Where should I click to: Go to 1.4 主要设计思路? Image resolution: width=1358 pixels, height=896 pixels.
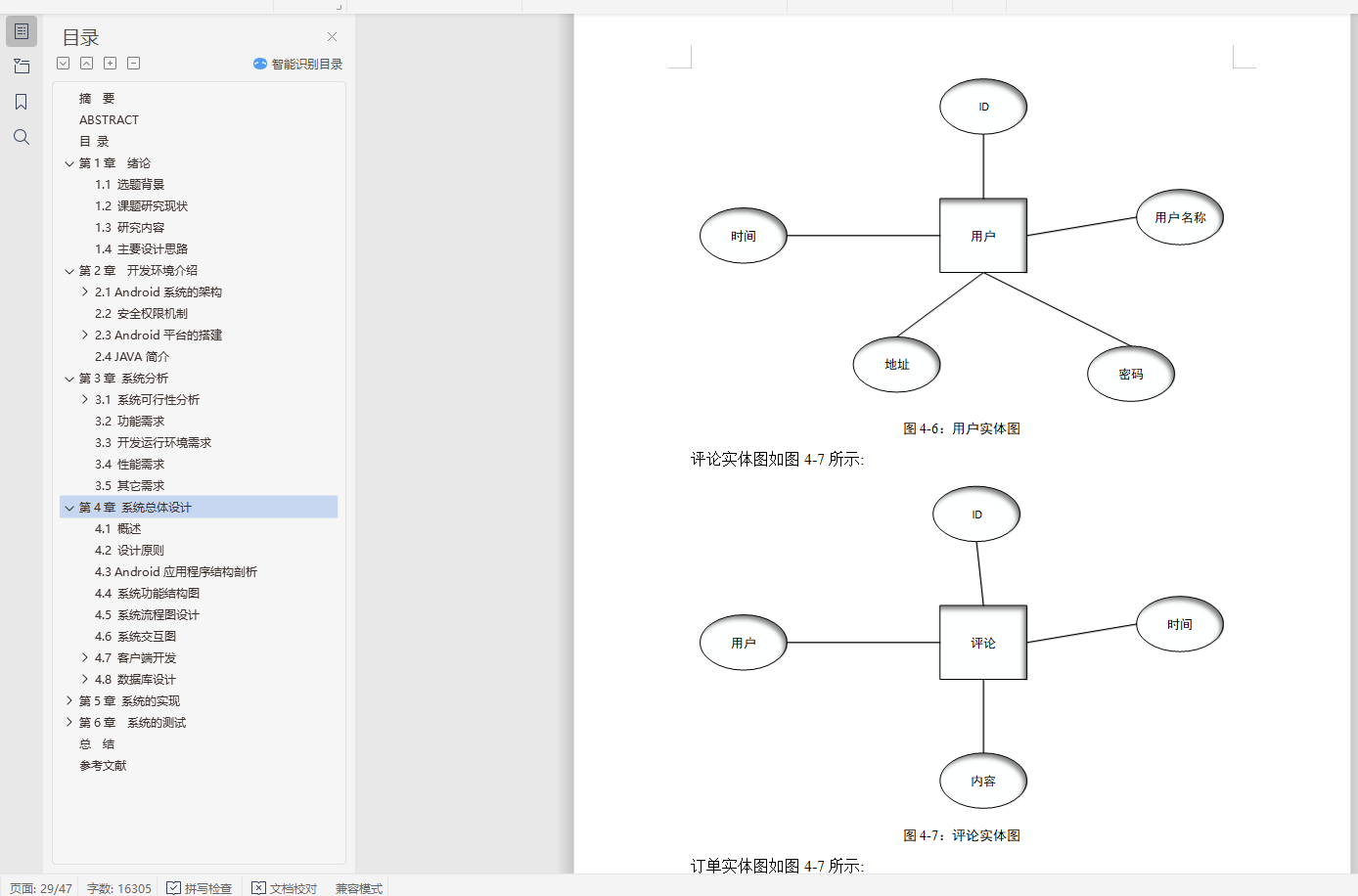pyautogui.click(x=141, y=249)
